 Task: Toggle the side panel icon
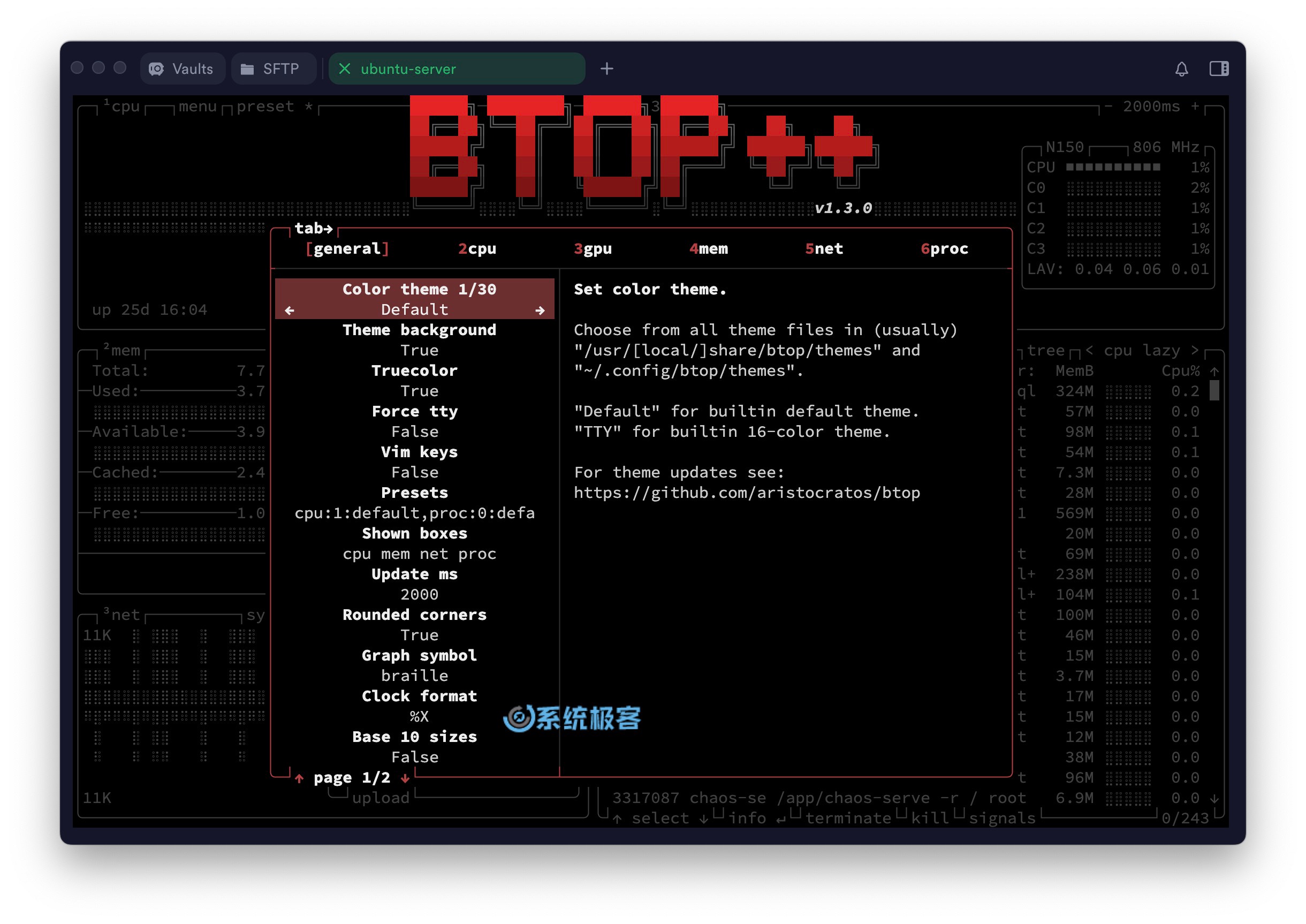click(1219, 69)
